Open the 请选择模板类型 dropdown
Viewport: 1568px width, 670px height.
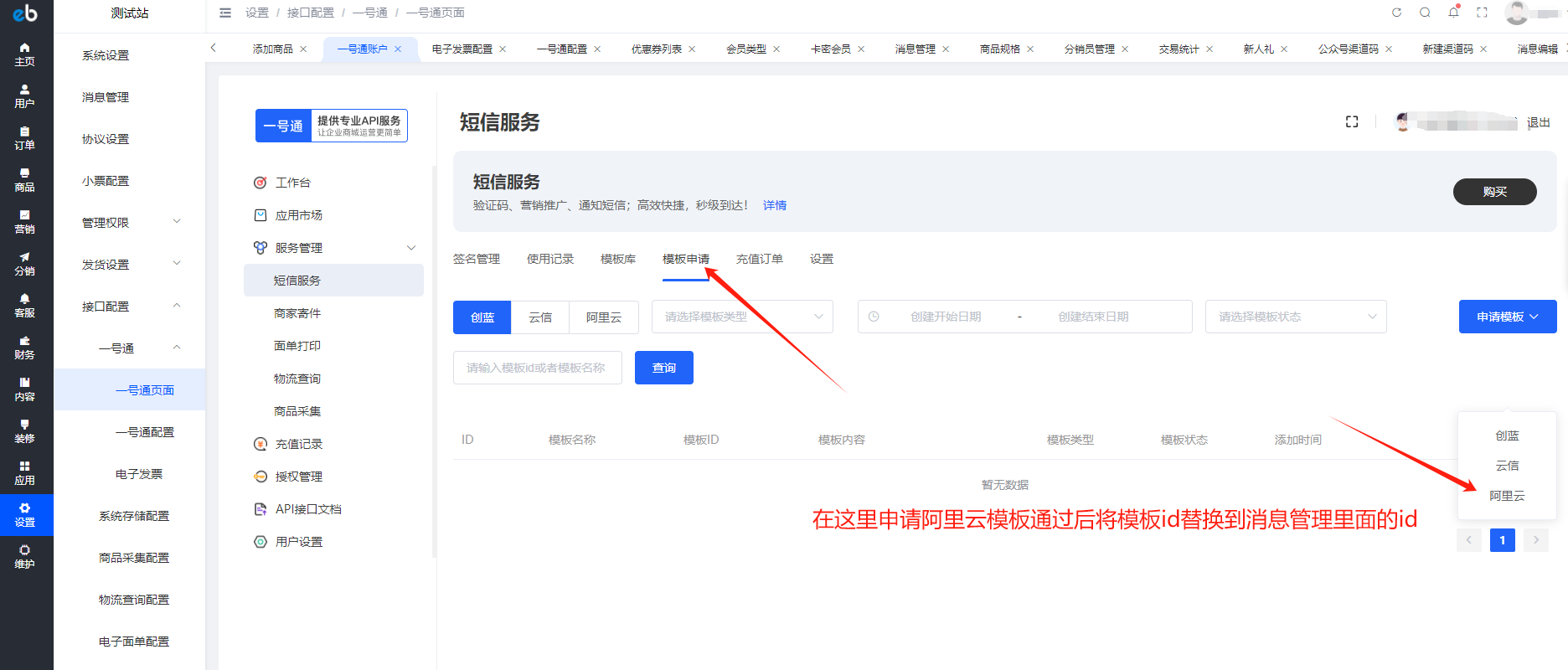click(x=742, y=317)
